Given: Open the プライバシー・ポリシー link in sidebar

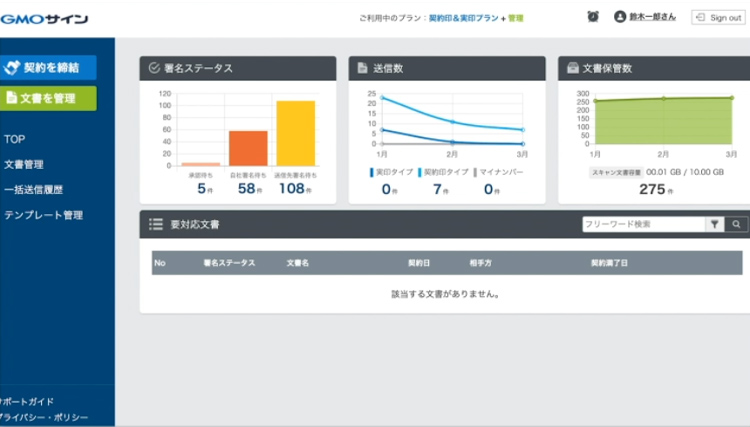Looking at the screenshot, I should 48,417.
